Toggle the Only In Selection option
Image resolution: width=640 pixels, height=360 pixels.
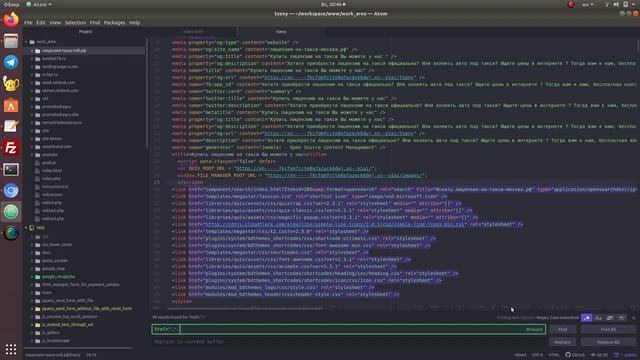tap(610, 318)
